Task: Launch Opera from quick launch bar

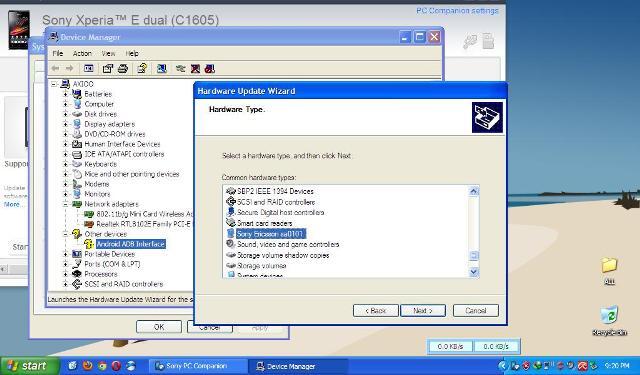Action: pos(116,366)
